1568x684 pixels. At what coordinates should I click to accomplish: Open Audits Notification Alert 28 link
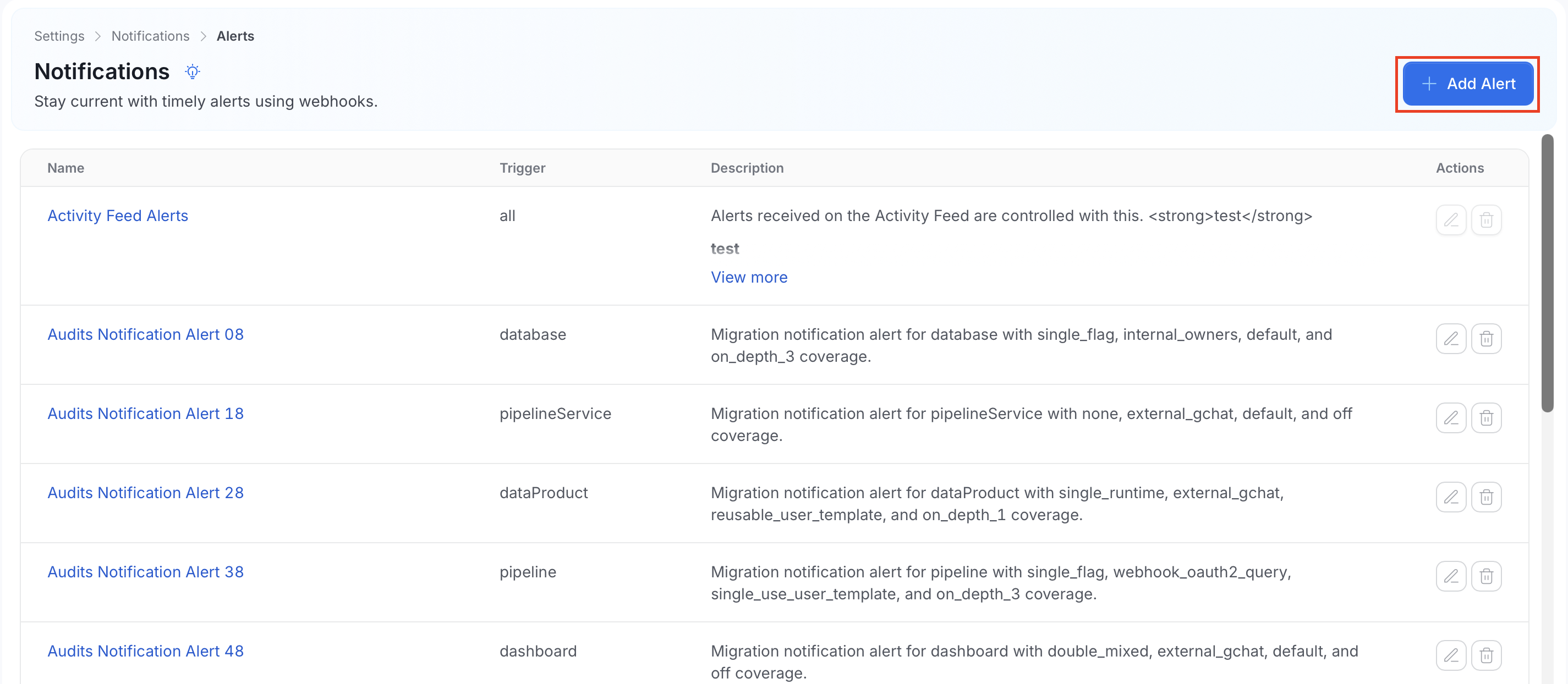pos(145,492)
